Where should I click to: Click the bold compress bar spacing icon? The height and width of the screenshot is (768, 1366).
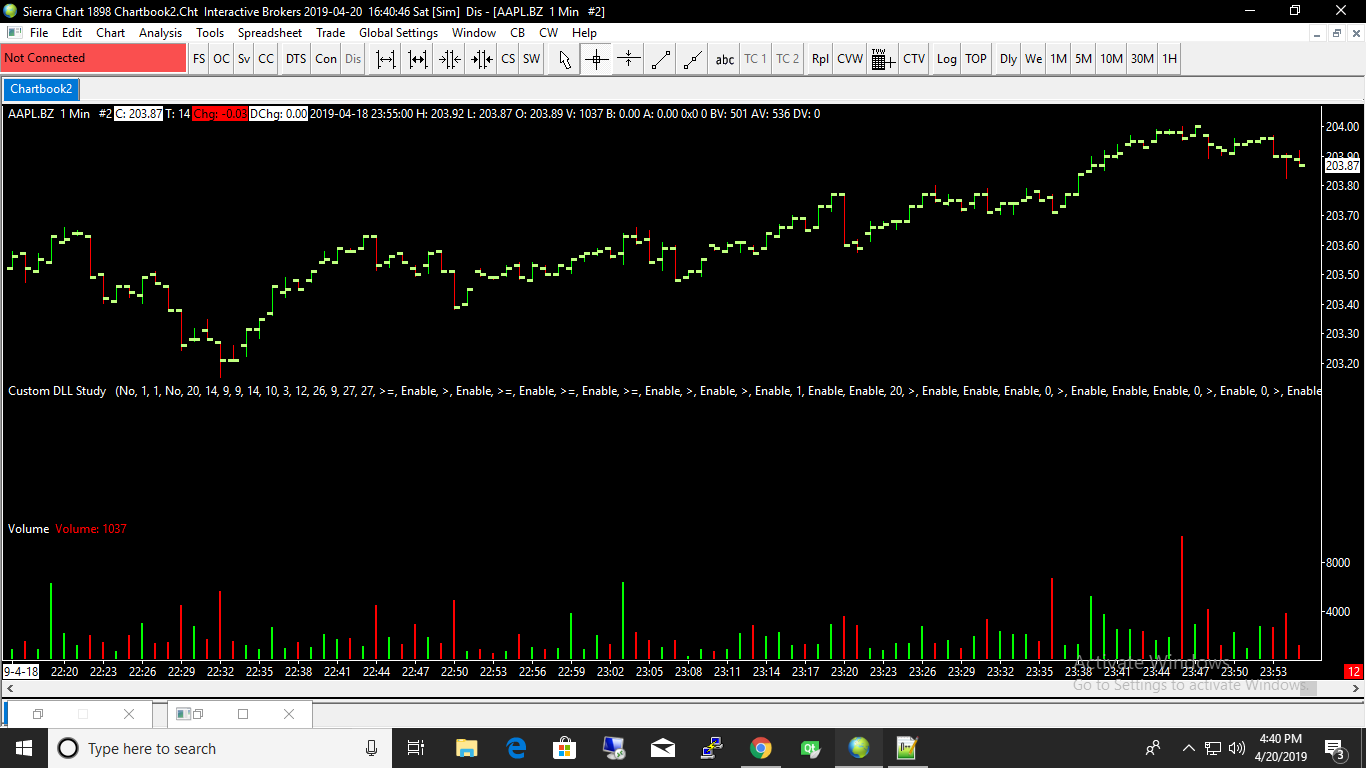tap(482, 59)
